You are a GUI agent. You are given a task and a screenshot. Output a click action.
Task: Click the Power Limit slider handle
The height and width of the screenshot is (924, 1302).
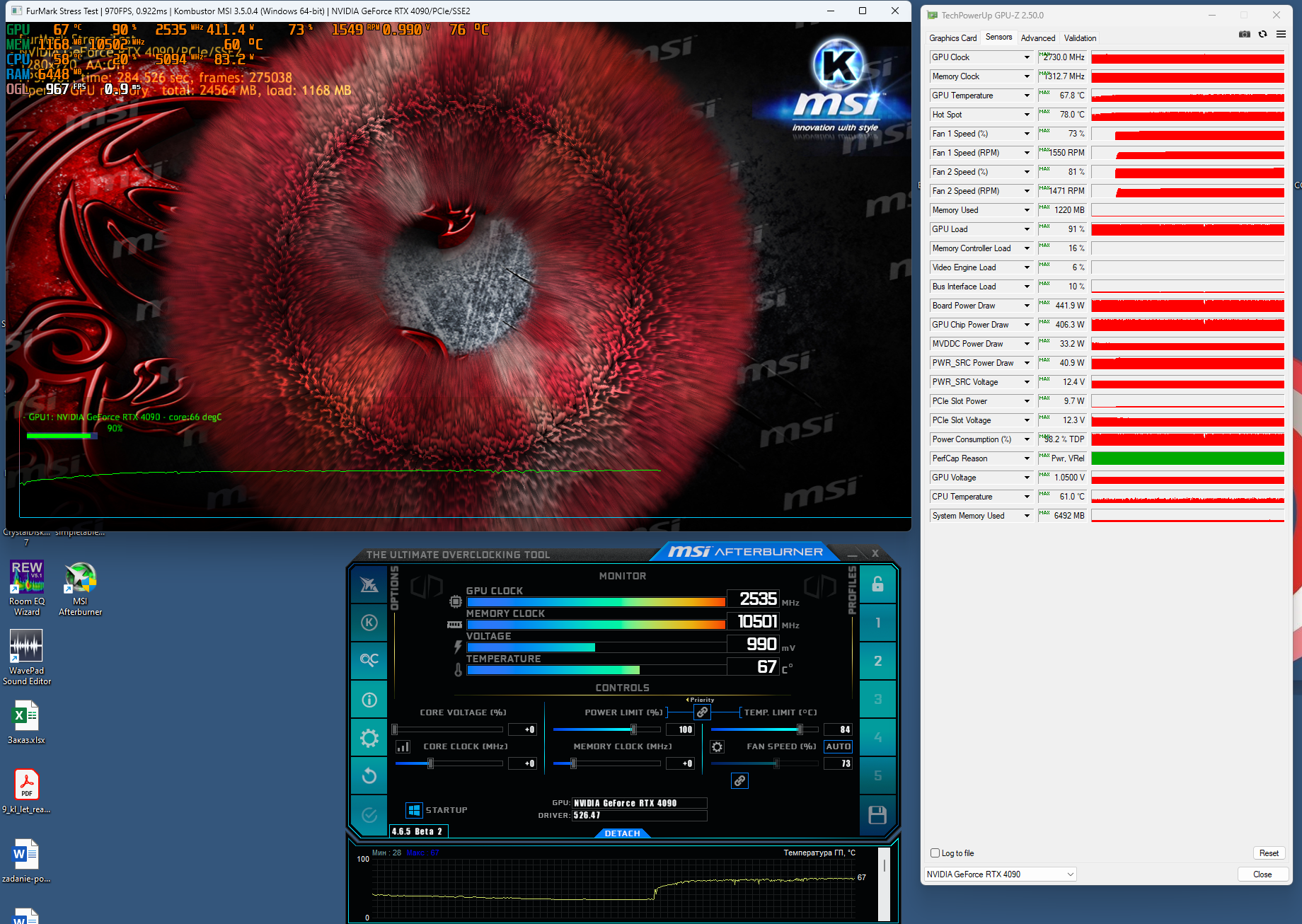click(x=633, y=729)
